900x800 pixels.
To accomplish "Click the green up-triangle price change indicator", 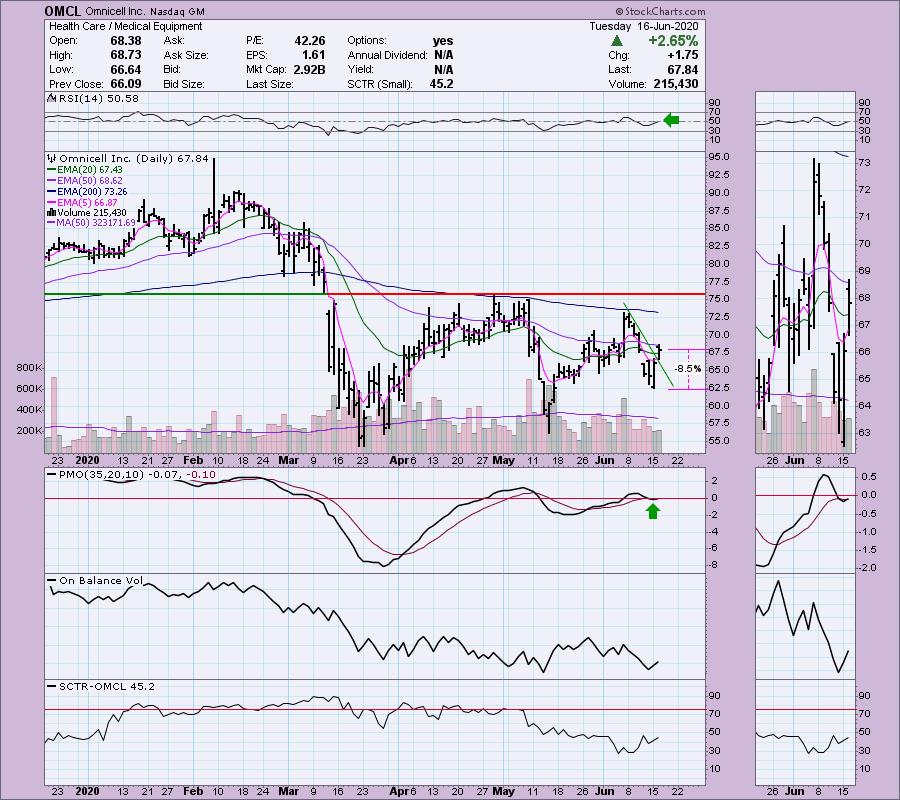I will tap(616, 40).
